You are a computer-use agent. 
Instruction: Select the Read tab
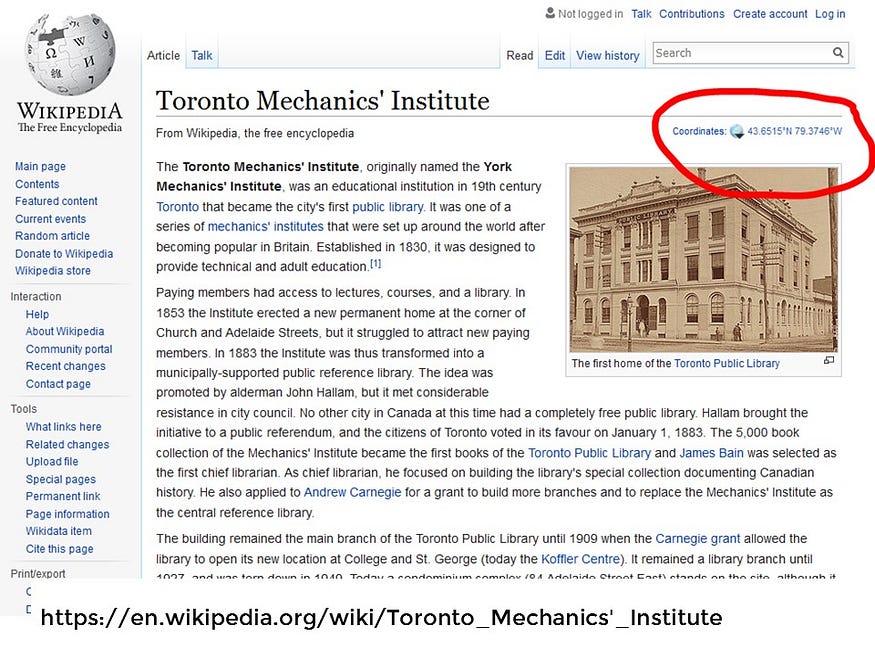pyautogui.click(x=520, y=56)
